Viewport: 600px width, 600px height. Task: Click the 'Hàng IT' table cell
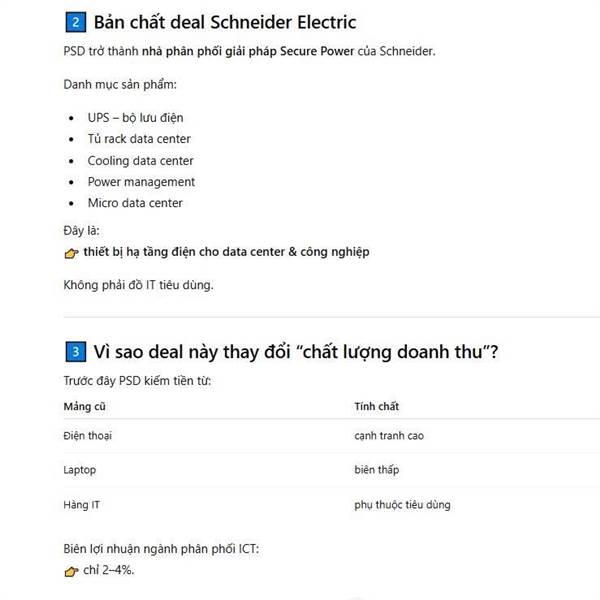(81, 504)
